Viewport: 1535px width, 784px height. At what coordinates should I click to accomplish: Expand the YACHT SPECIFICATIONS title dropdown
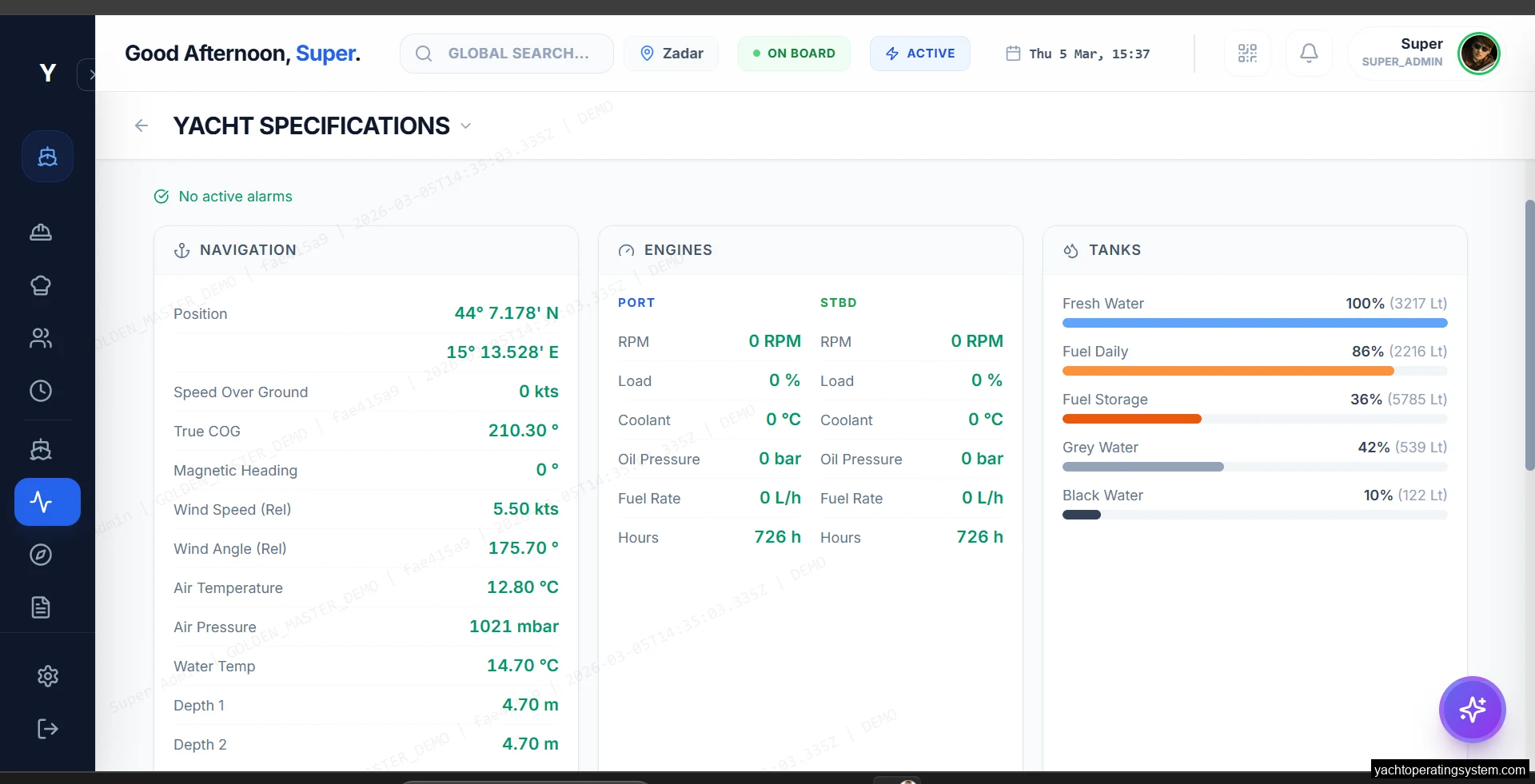pos(466,125)
